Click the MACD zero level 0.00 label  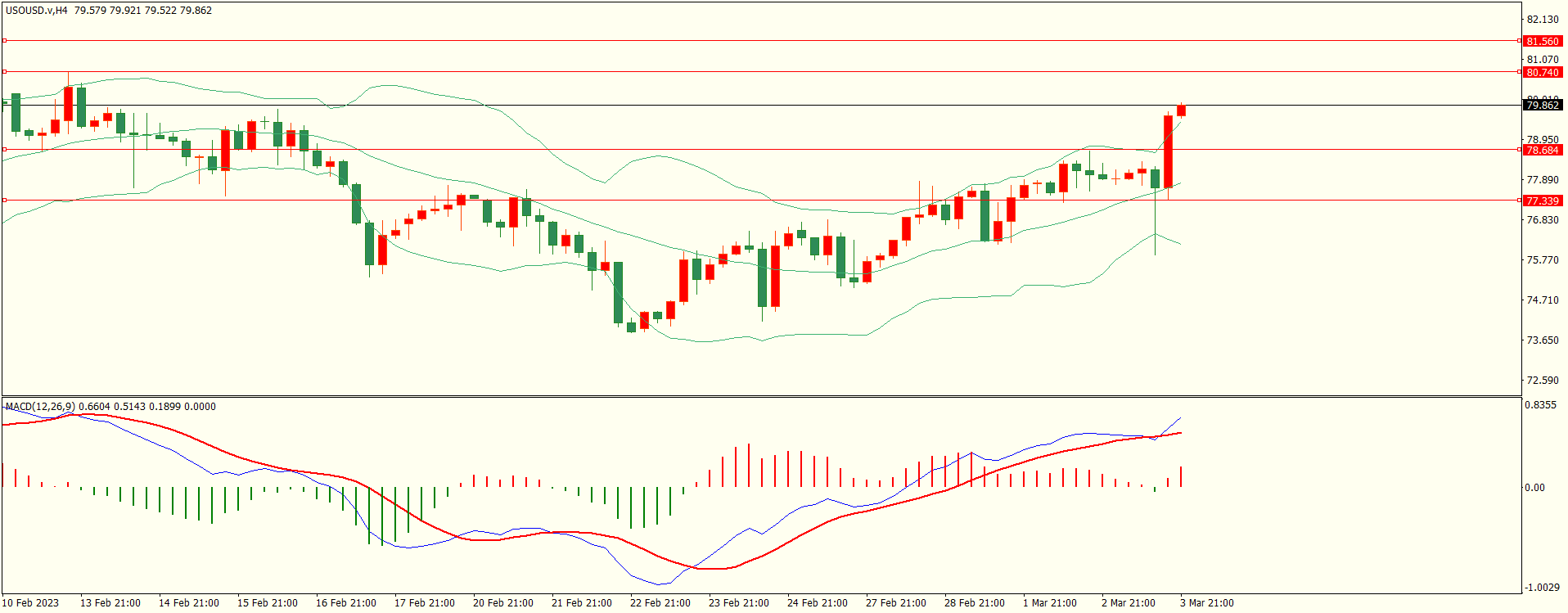coord(1534,488)
